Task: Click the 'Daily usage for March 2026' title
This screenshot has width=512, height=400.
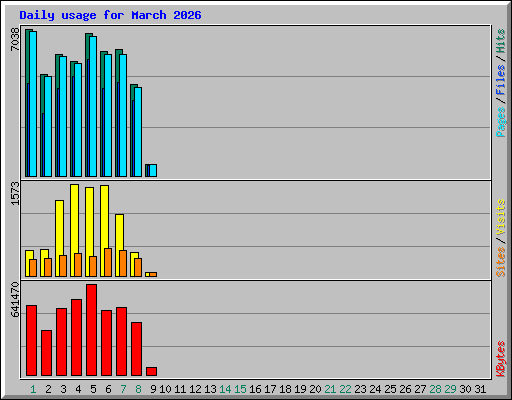Action: pos(110,15)
